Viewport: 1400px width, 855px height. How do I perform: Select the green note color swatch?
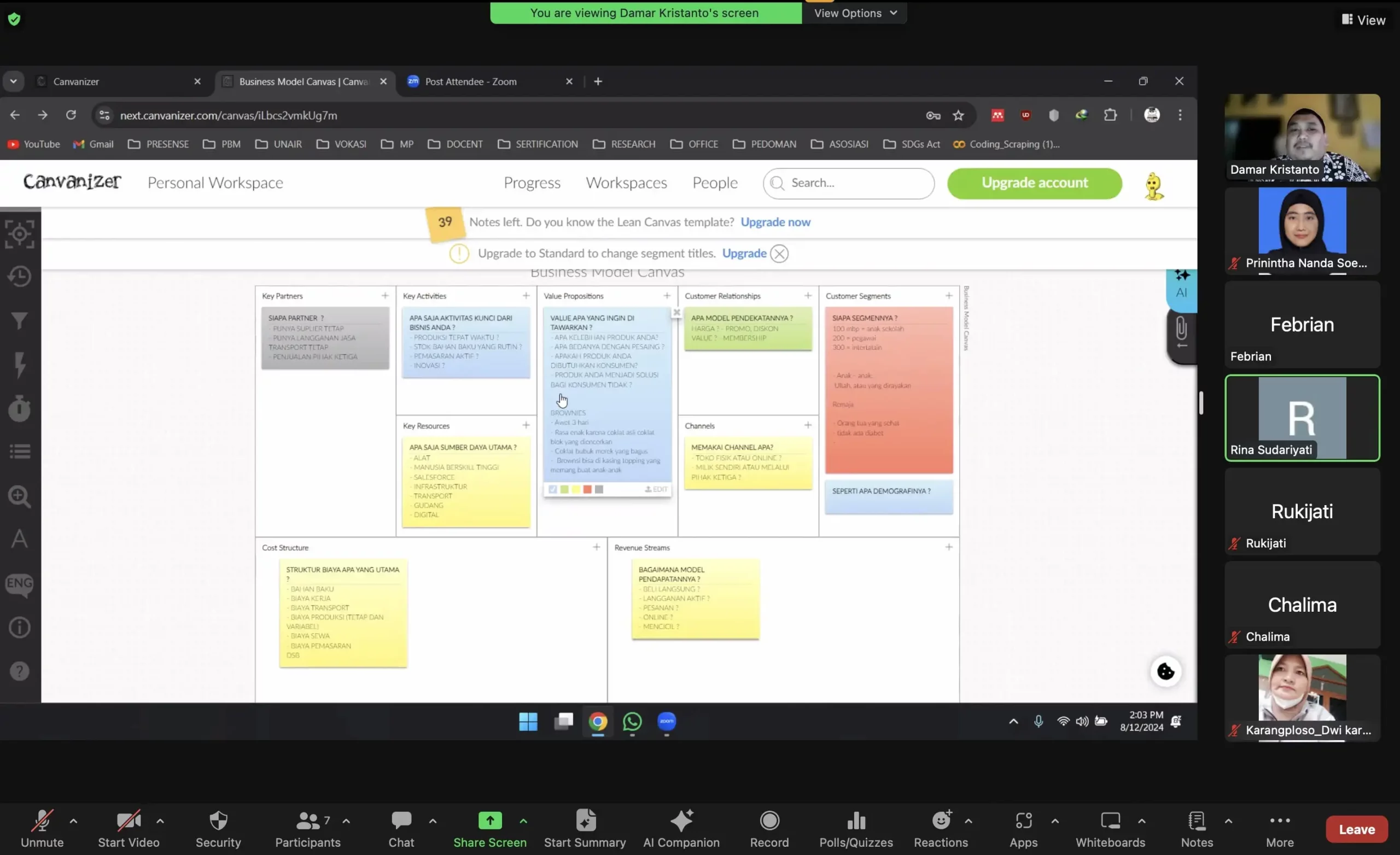564,489
